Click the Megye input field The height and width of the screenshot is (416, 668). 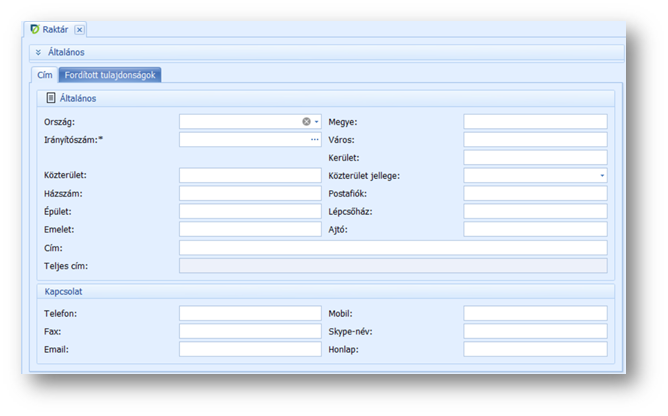tap(535, 122)
